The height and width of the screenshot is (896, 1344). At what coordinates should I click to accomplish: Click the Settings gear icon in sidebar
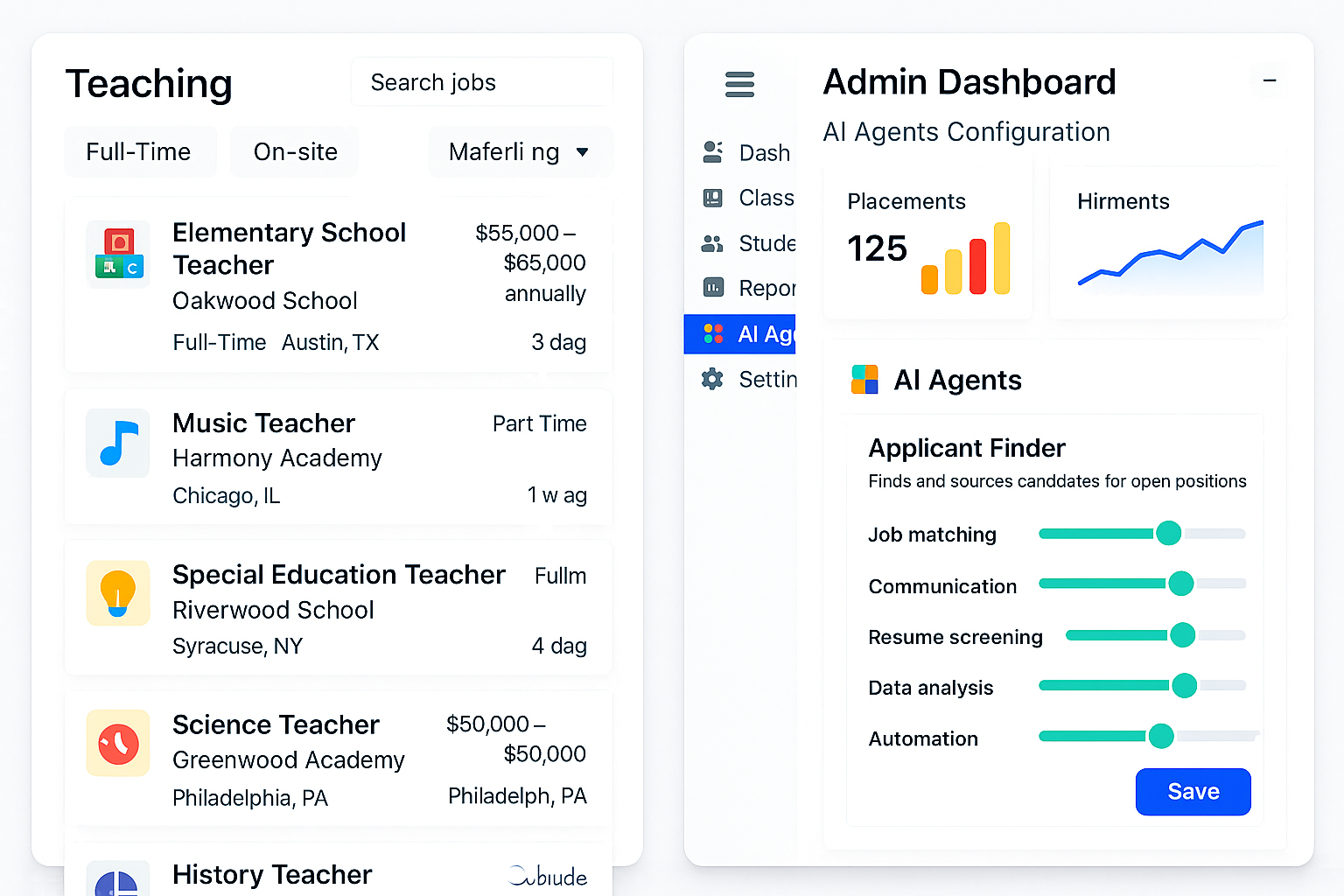coord(712,379)
